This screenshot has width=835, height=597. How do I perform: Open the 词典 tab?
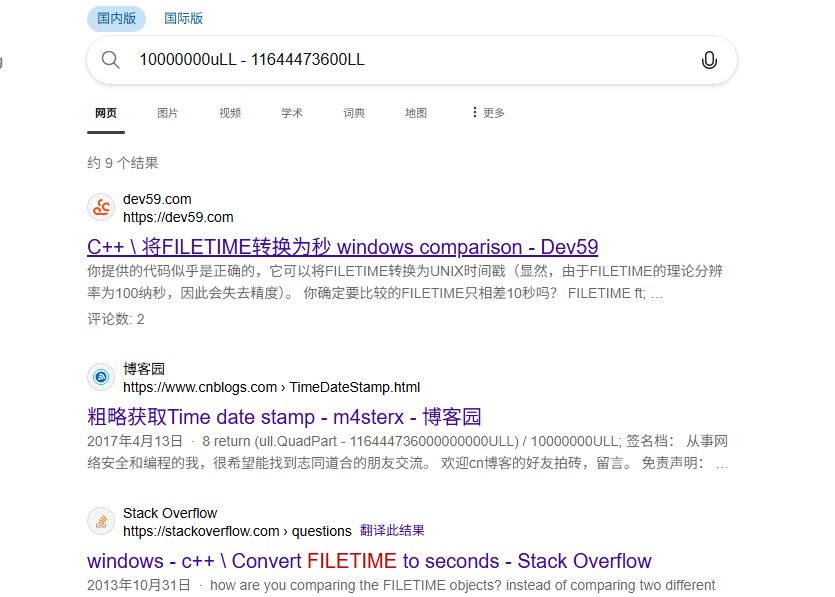[x=354, y=113]
